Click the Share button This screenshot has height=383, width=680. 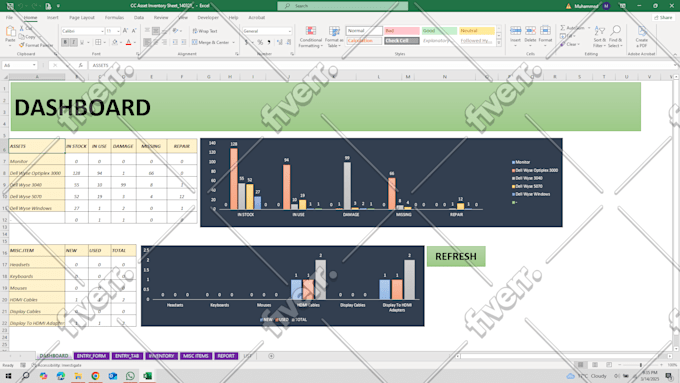[x=663, y=18]
